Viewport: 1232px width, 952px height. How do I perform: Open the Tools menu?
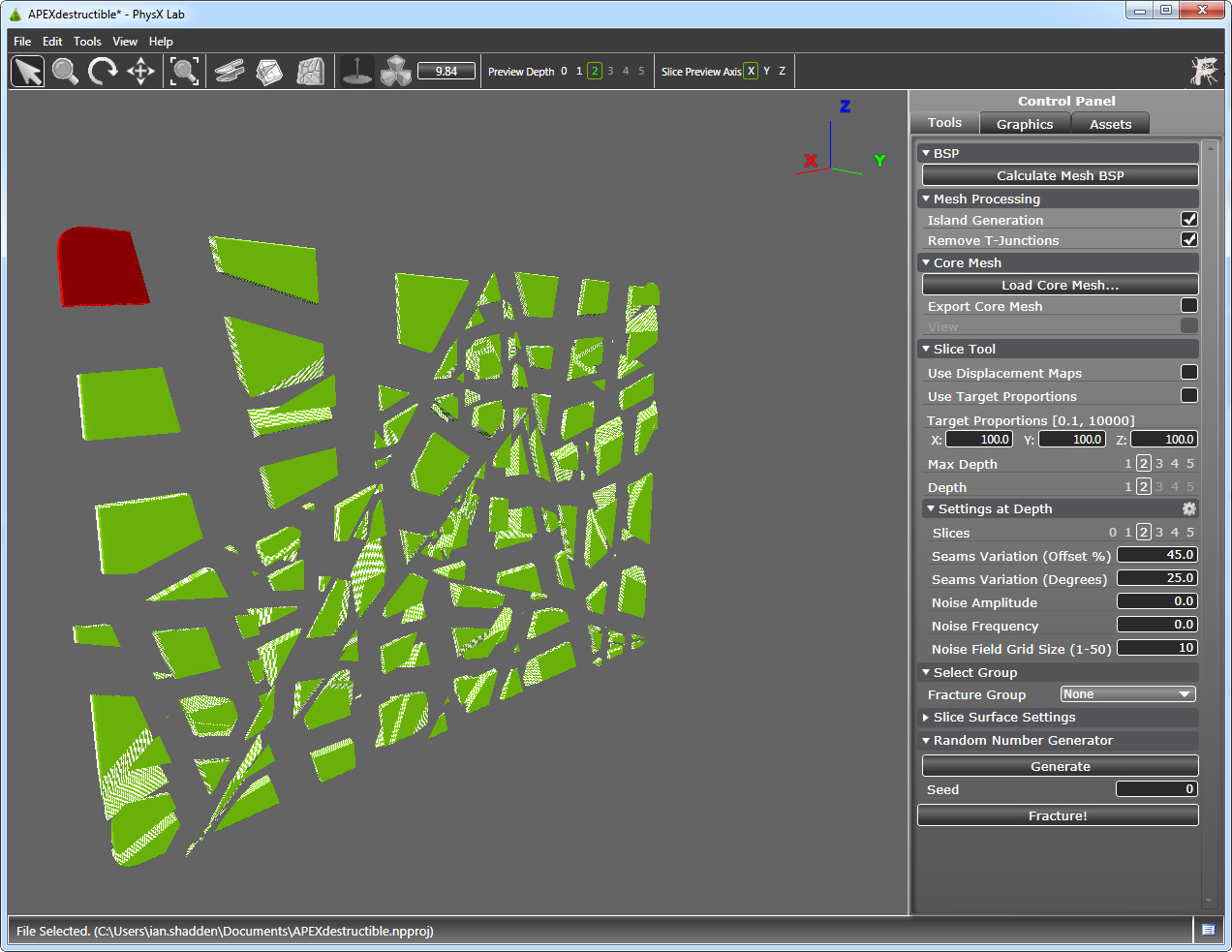click(x=87, y=41)
